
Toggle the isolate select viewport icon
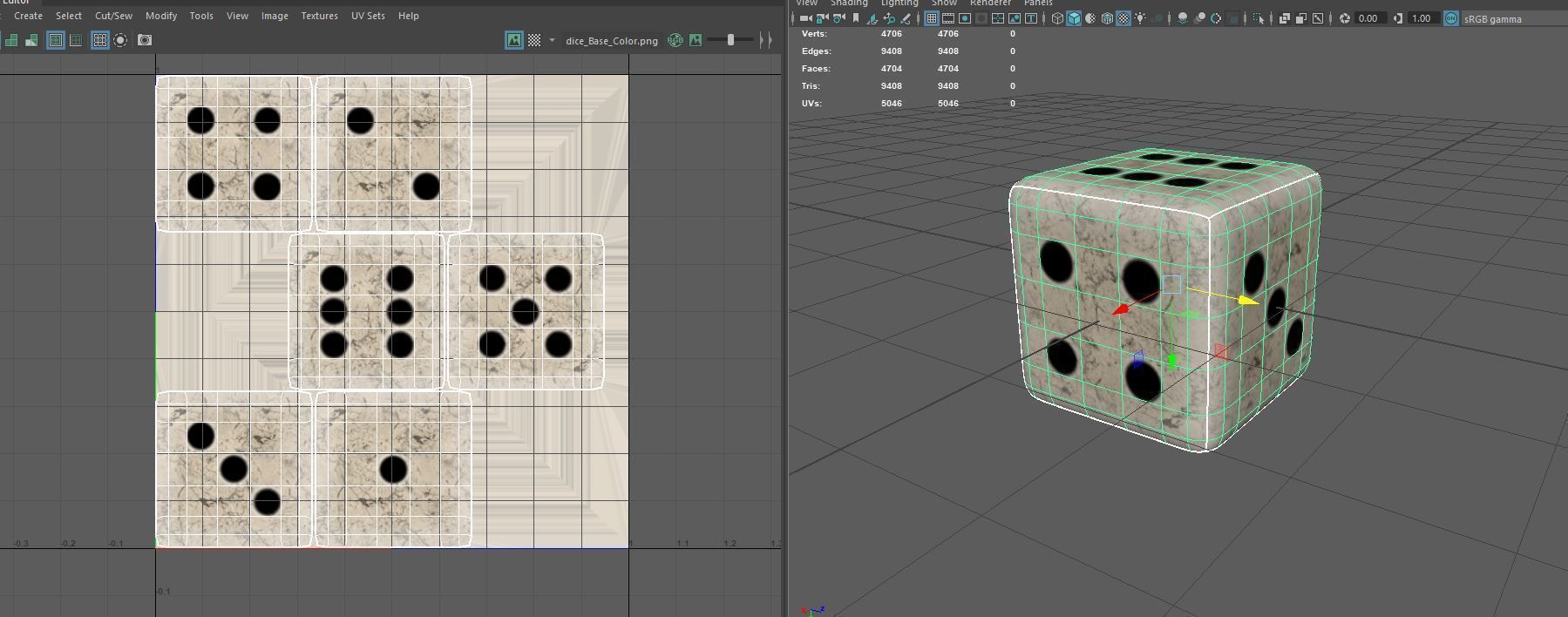pos(1258,18)
